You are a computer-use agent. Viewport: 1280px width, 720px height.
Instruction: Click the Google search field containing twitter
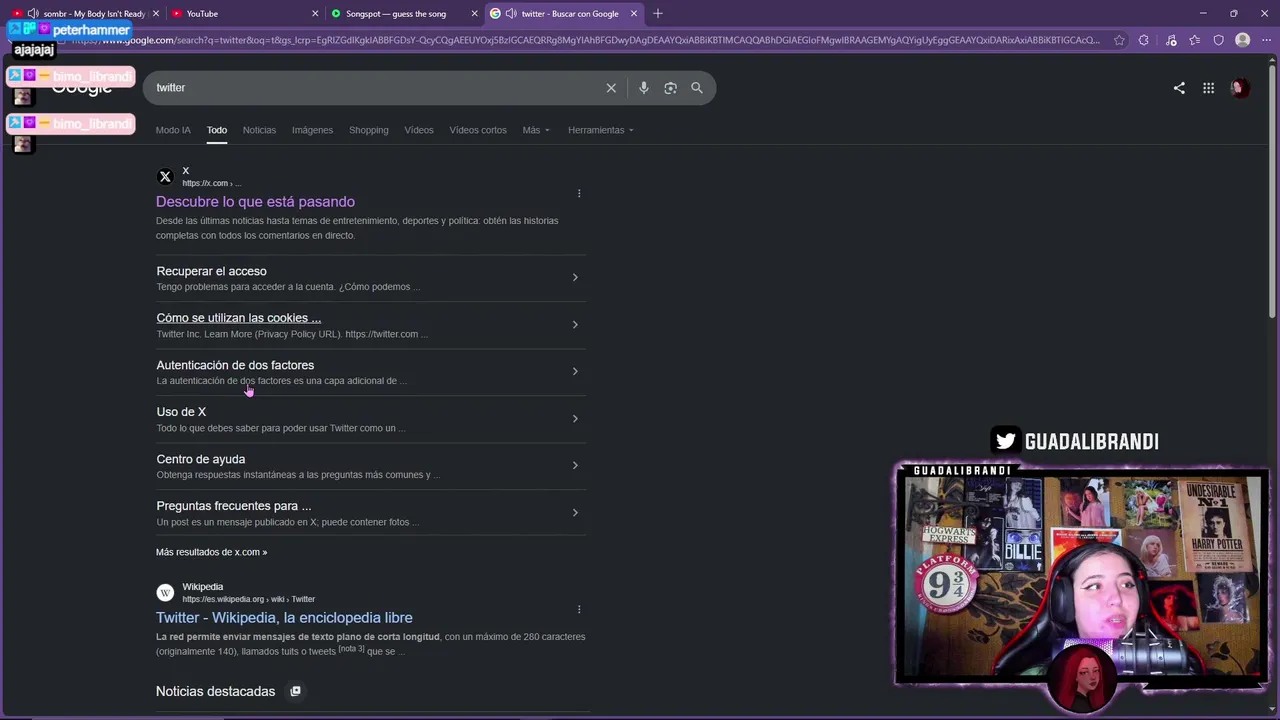click(375, 88)
